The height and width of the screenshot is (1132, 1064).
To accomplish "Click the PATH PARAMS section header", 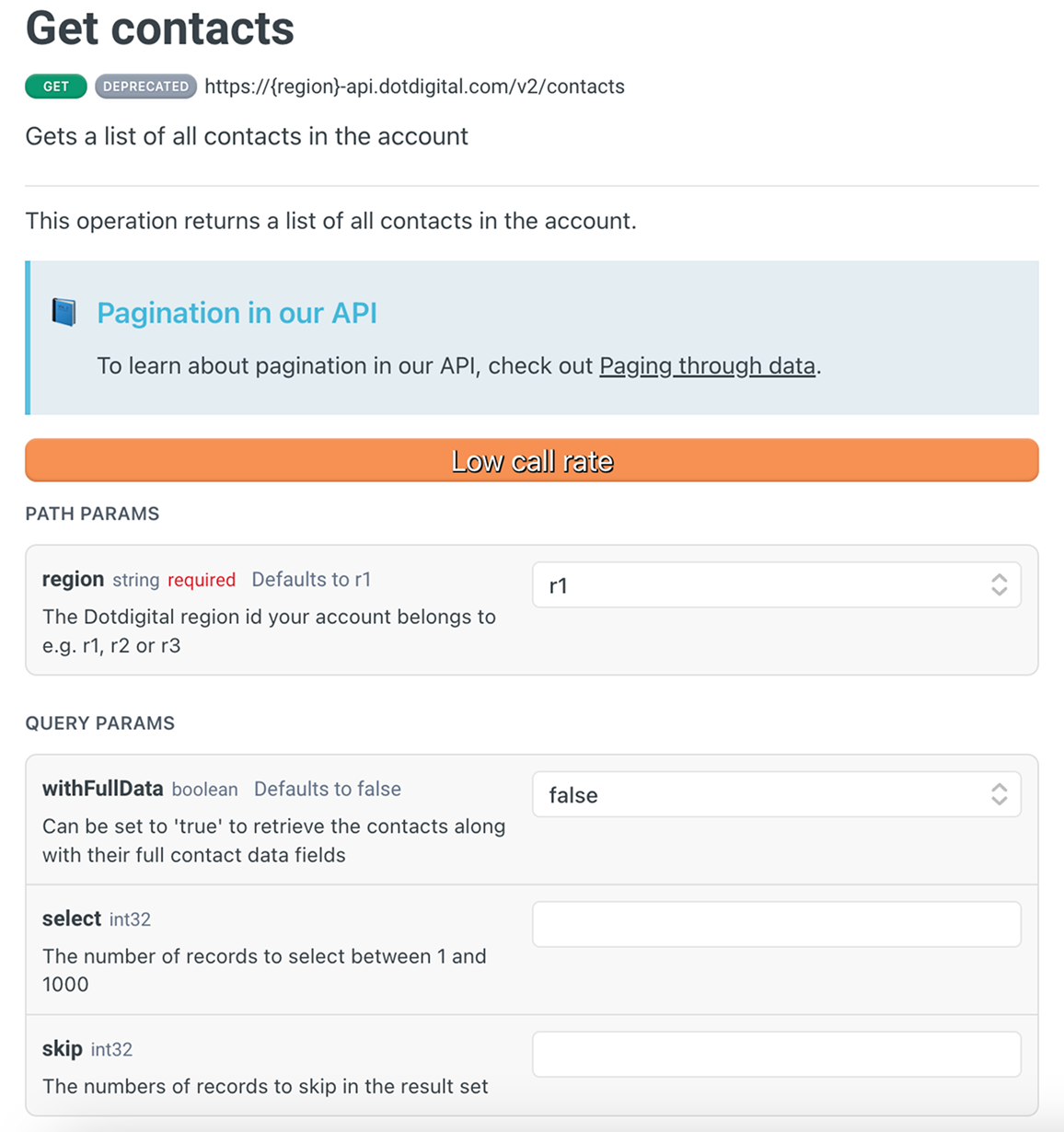I will click(92, 514).
